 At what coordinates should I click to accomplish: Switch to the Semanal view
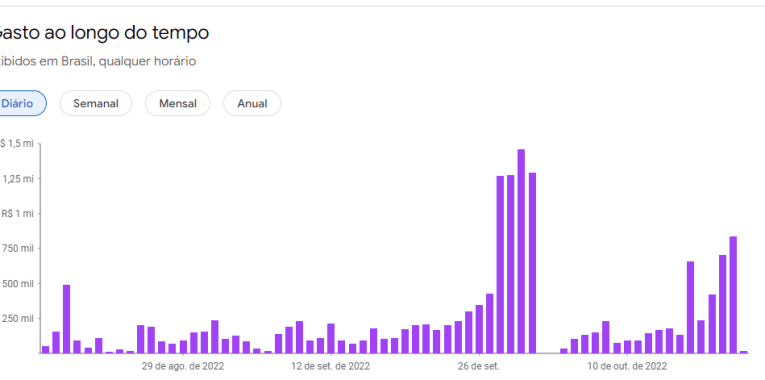click(x=96, y=103)
